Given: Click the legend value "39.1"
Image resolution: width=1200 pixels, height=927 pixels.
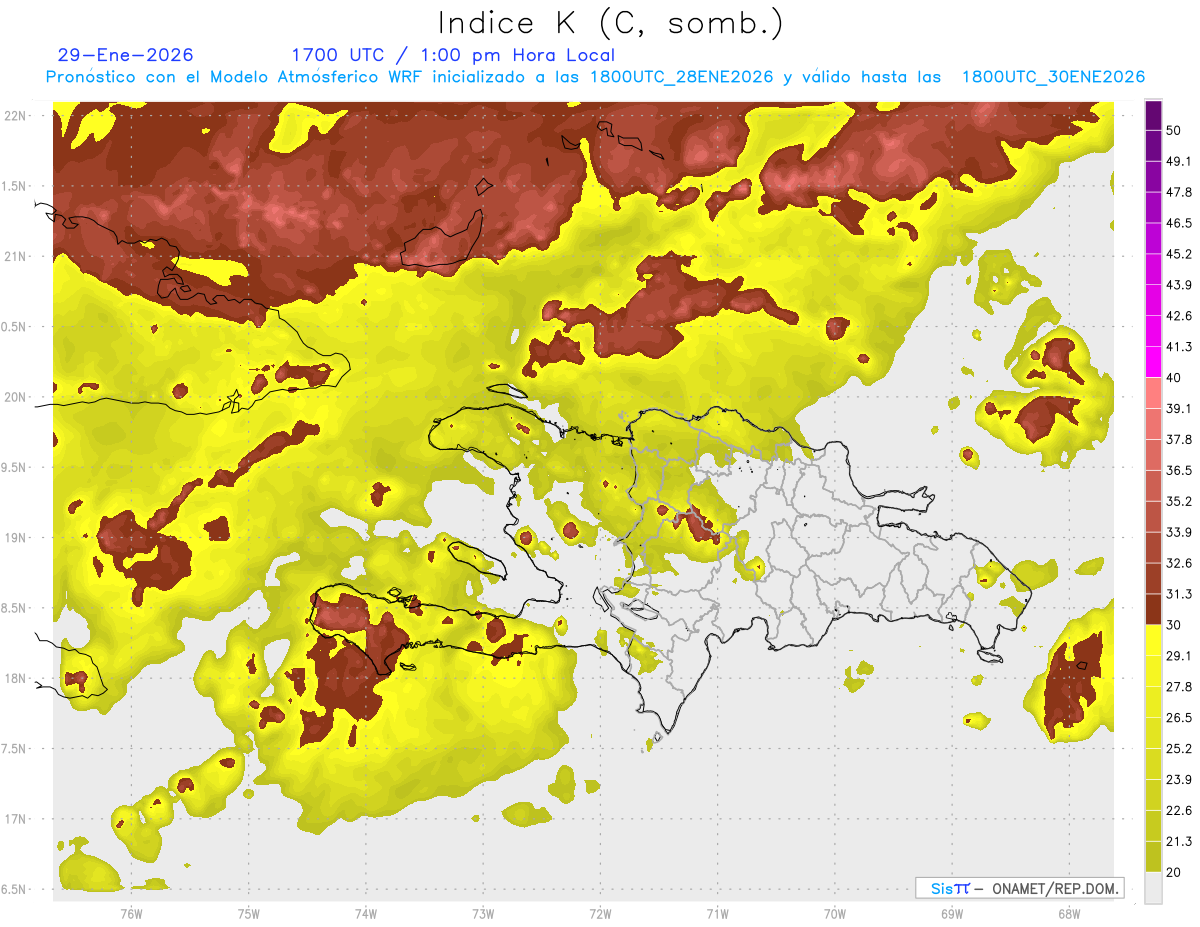Looking at the screenshot, I should tap(1178, 409).
